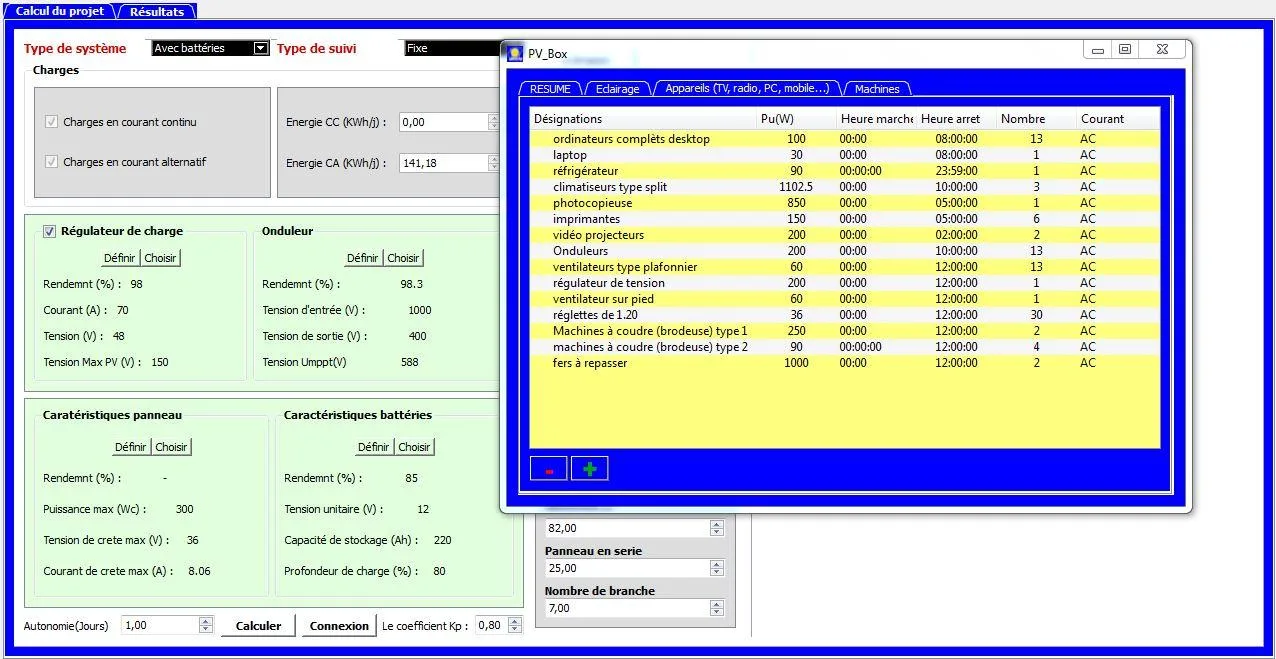Switch to the Résultats tab
Viewport: 1276px width, 659px height.
coord(157,11)
